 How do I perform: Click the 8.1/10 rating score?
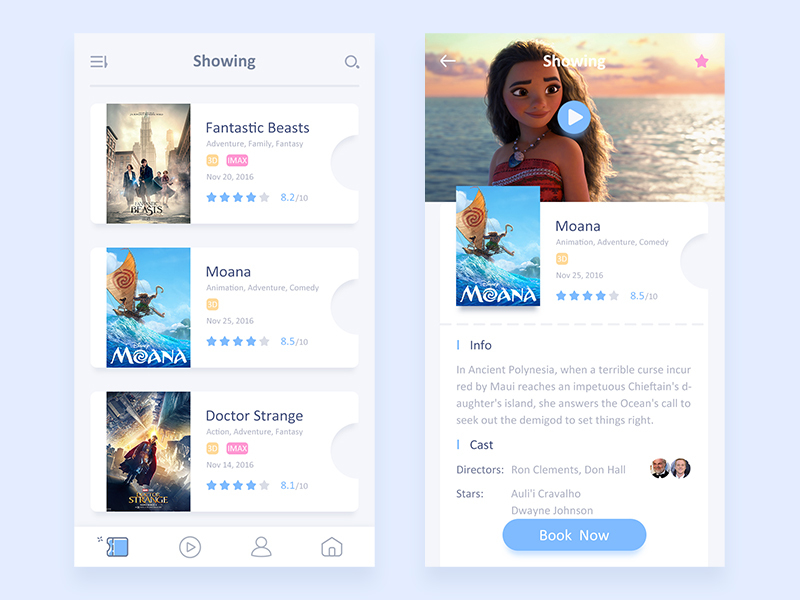pos(294,485)
